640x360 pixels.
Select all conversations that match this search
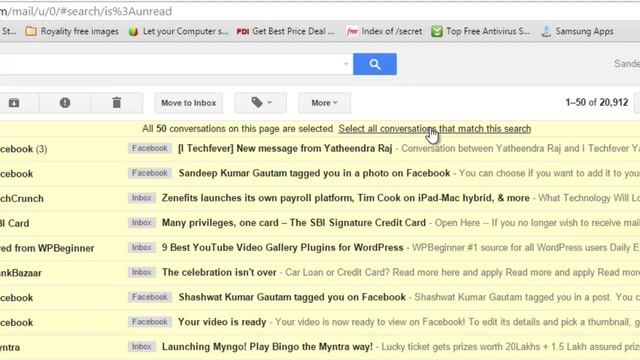435,129
